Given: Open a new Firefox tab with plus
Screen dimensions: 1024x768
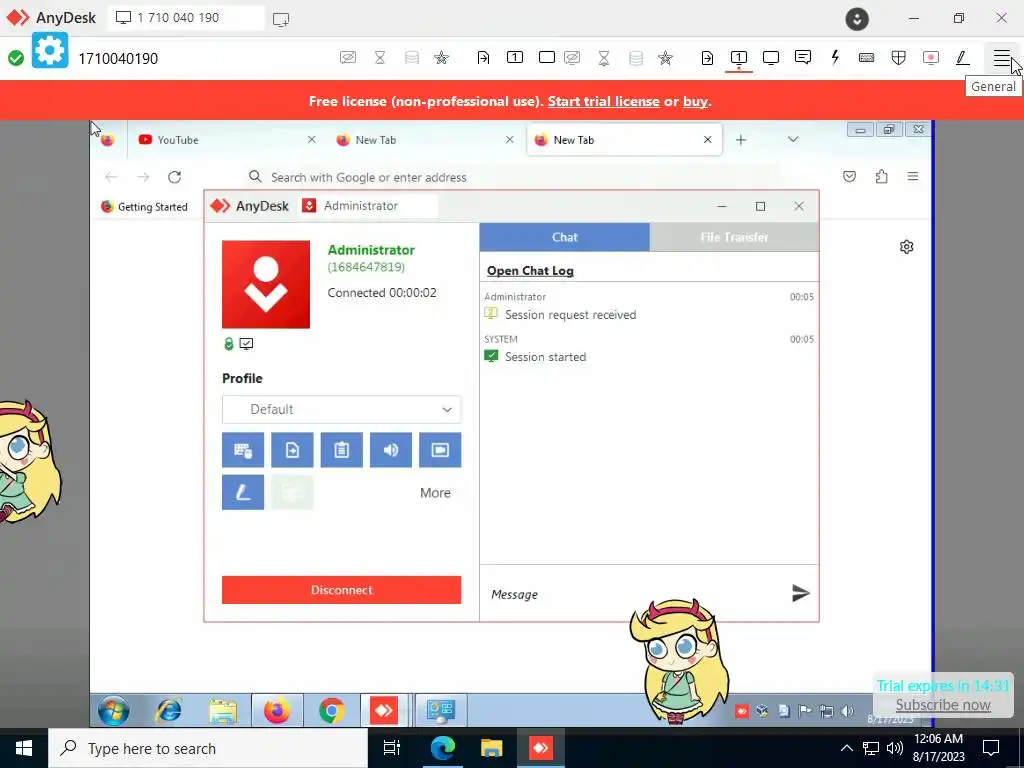Looking at the screenshot, I should point(741,140).
